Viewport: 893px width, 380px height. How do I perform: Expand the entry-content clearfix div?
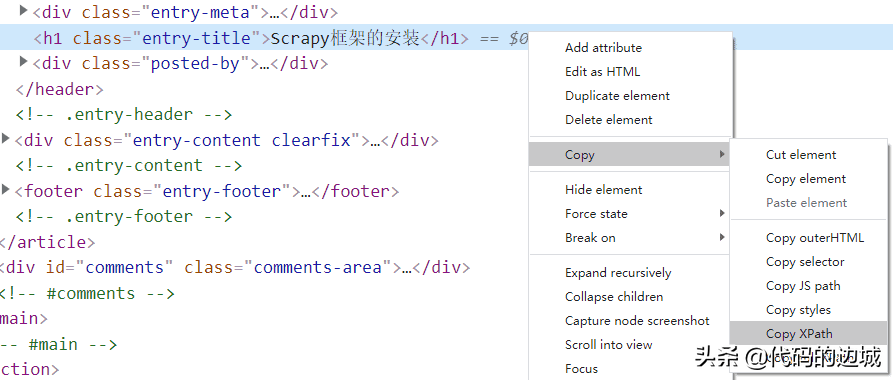point(6,138)
